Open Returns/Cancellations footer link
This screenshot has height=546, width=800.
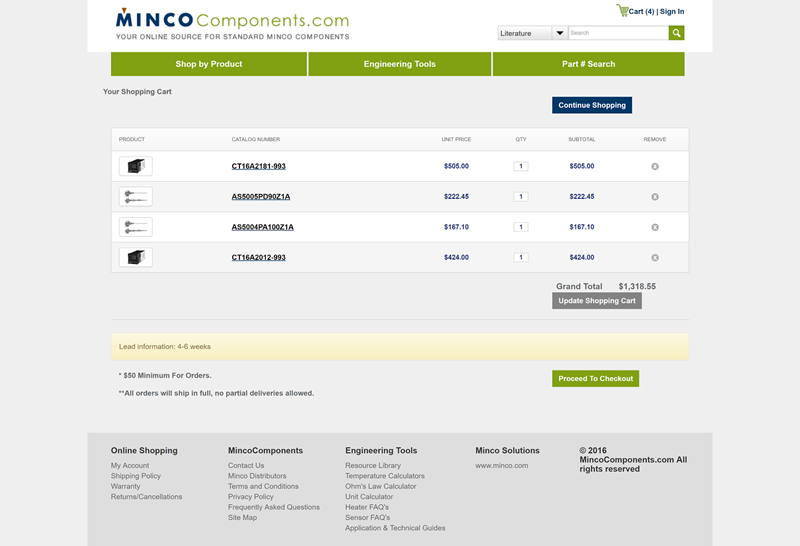tap(146, 497)
